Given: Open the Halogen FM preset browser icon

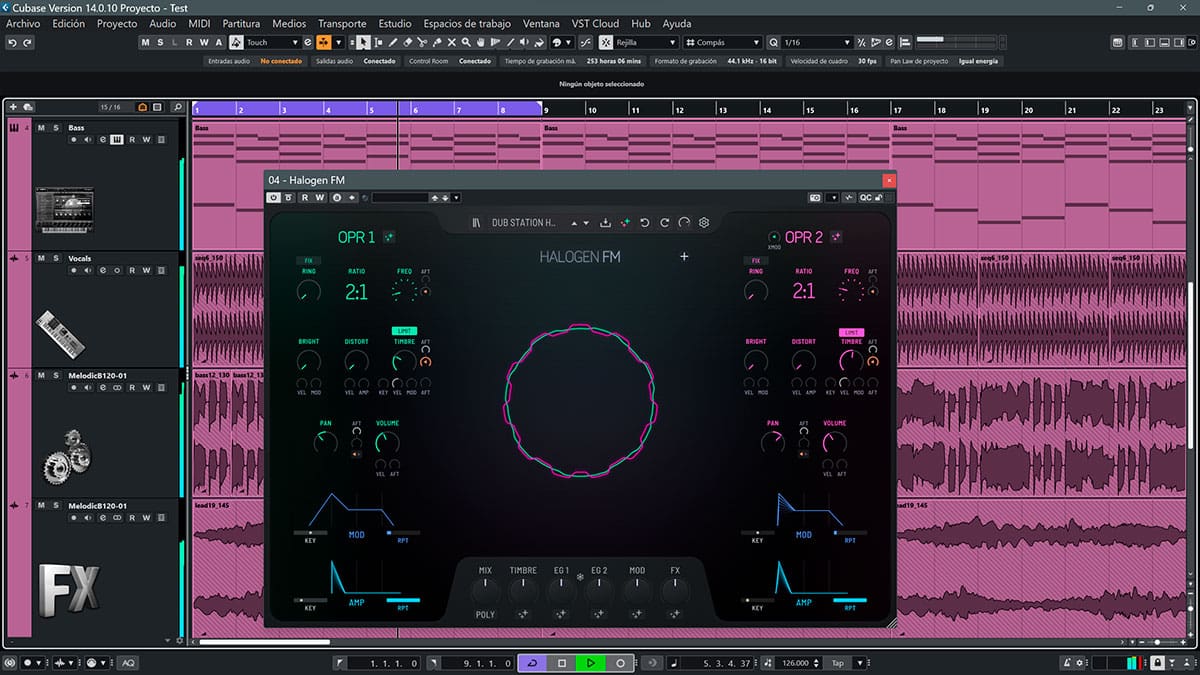Looking at the screenshot, I should click(477, 223).
